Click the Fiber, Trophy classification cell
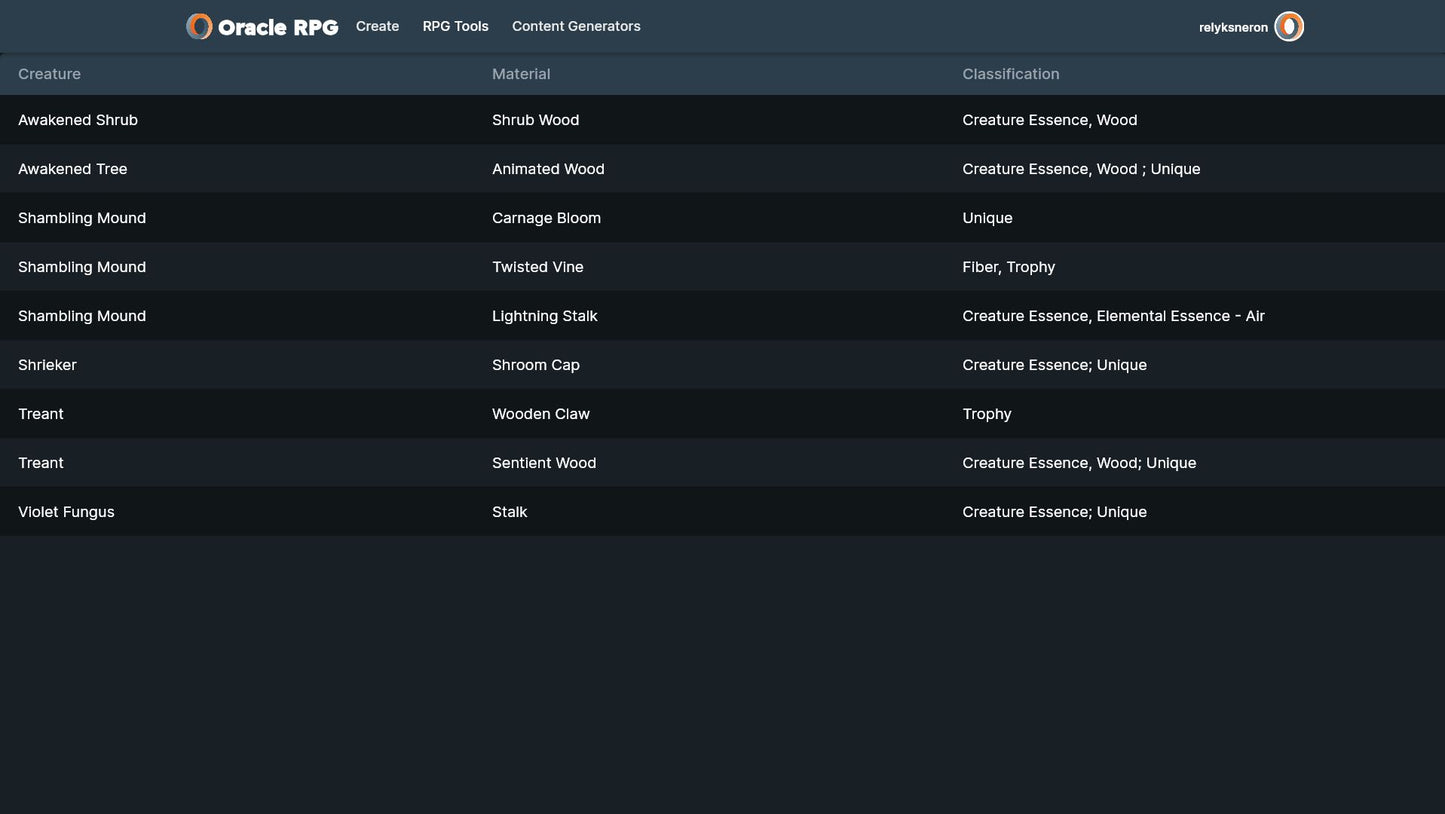Image resolution: width=1445 pixels, height=814 pixels. coord(1008,267)
